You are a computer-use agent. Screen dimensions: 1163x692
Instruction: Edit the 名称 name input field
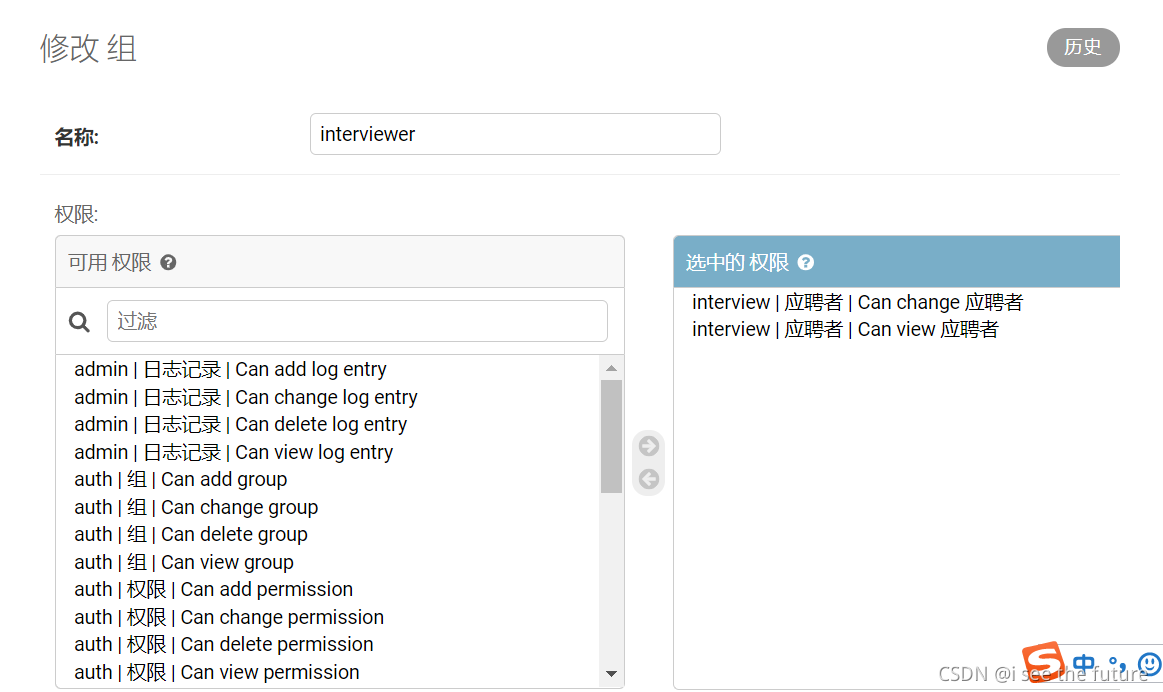coord(515,134)
